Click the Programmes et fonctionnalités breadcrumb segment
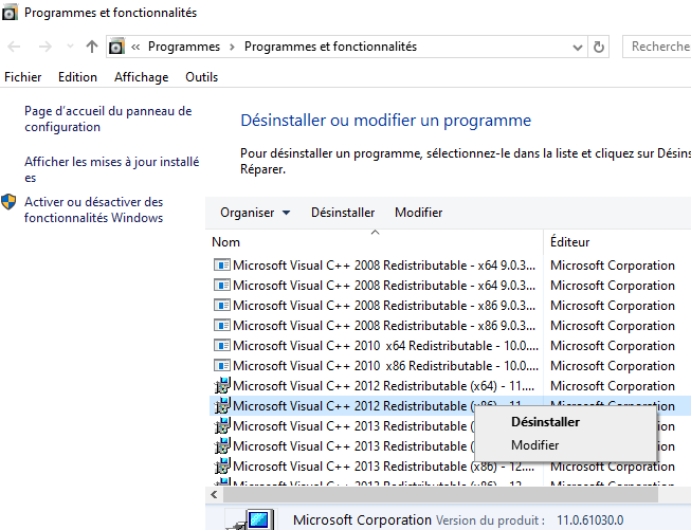692x531 pixels. 331,47
